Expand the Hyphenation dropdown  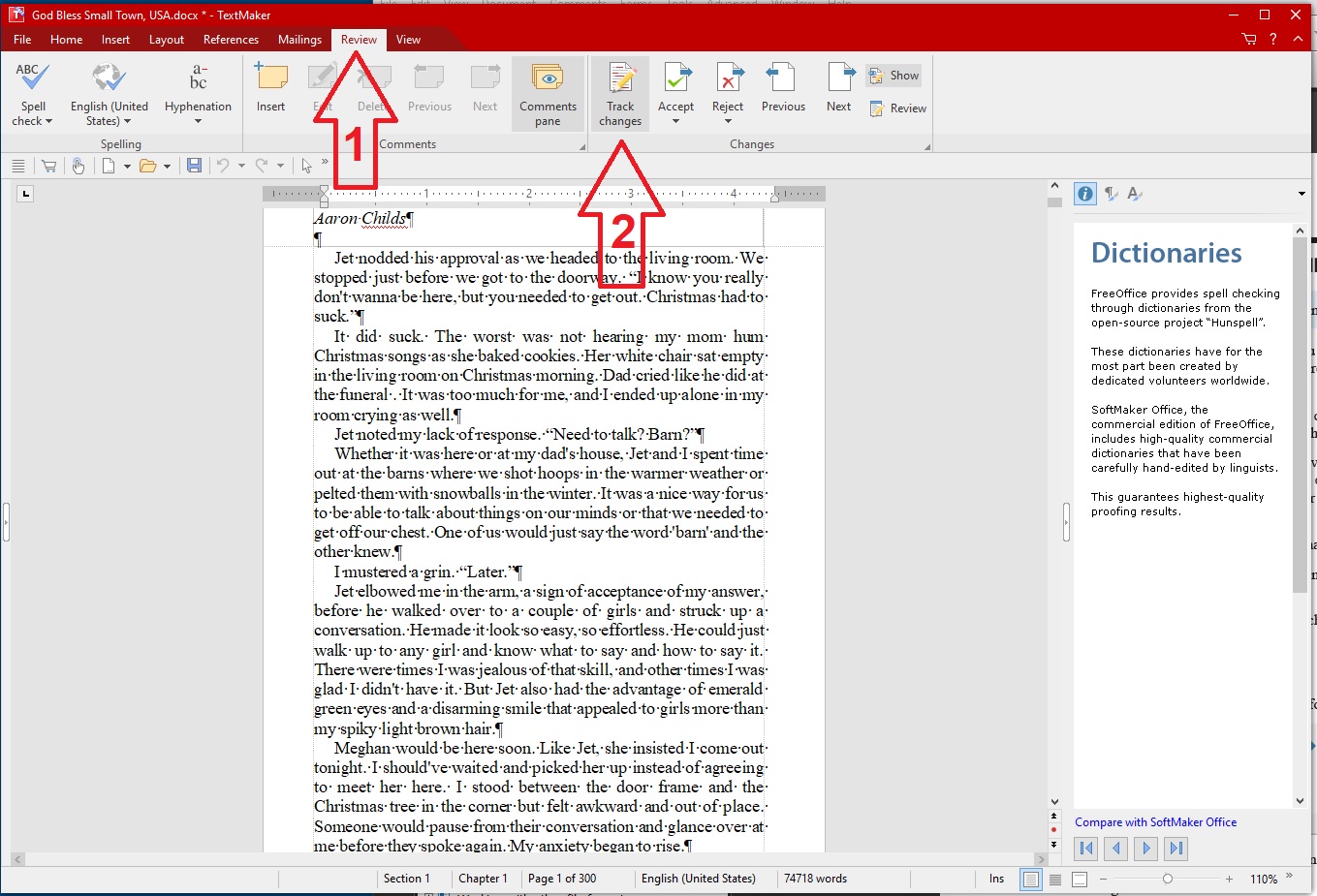point(198,121)
